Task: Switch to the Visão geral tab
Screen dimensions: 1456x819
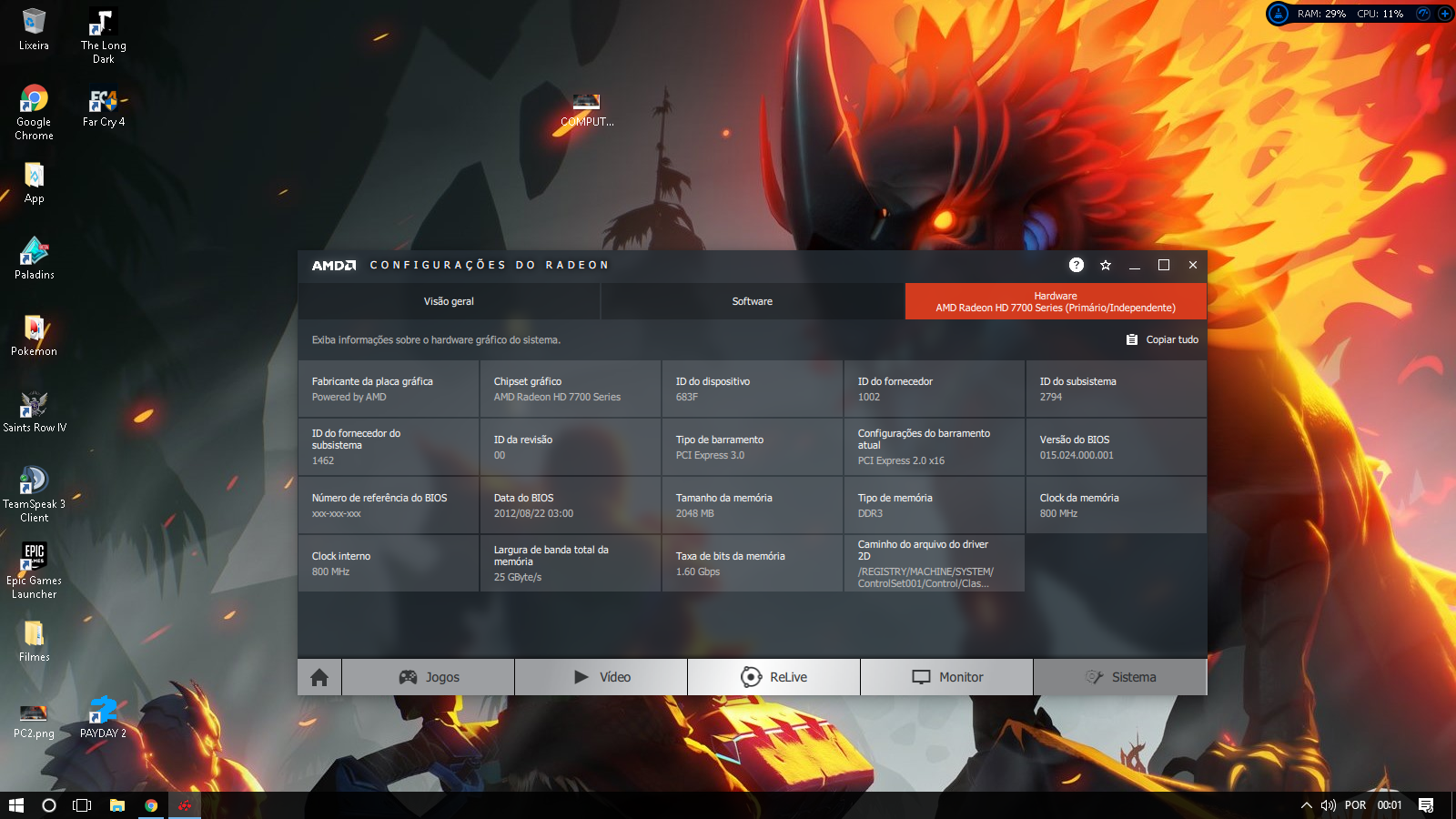Action: coord(449,301)
